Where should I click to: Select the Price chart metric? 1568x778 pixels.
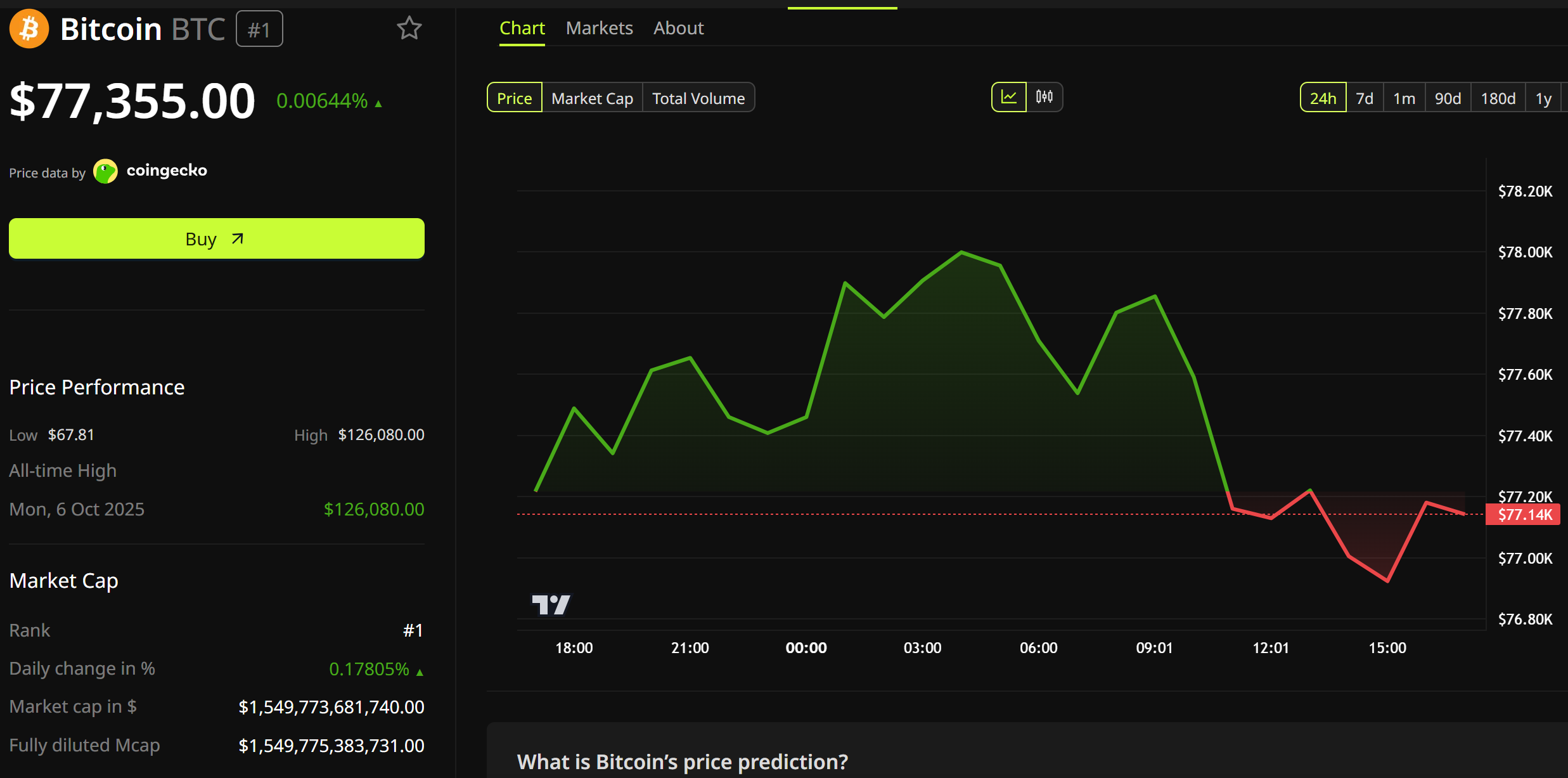[515, 98]
